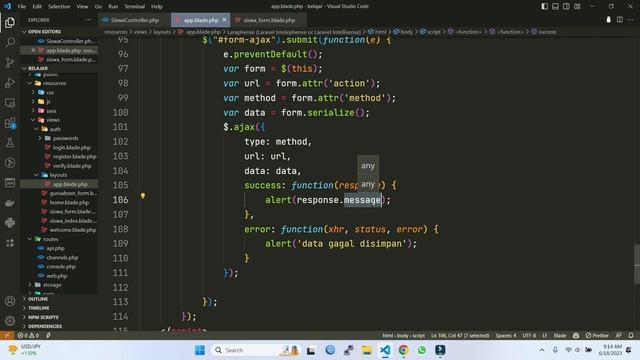Open Explorer Views and More Actions ellipsis
Viewport: 640px width, 360px height.
tap(88, 20)
